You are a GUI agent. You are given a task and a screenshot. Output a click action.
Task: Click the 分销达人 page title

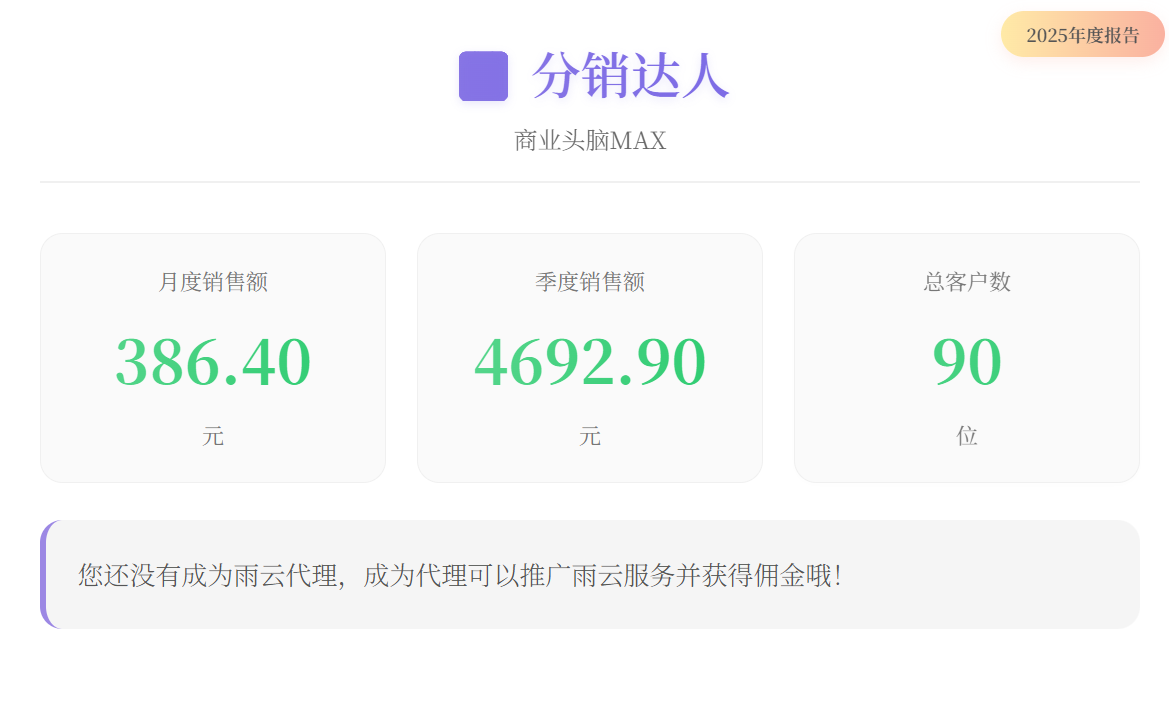click(x=630, y=76)
